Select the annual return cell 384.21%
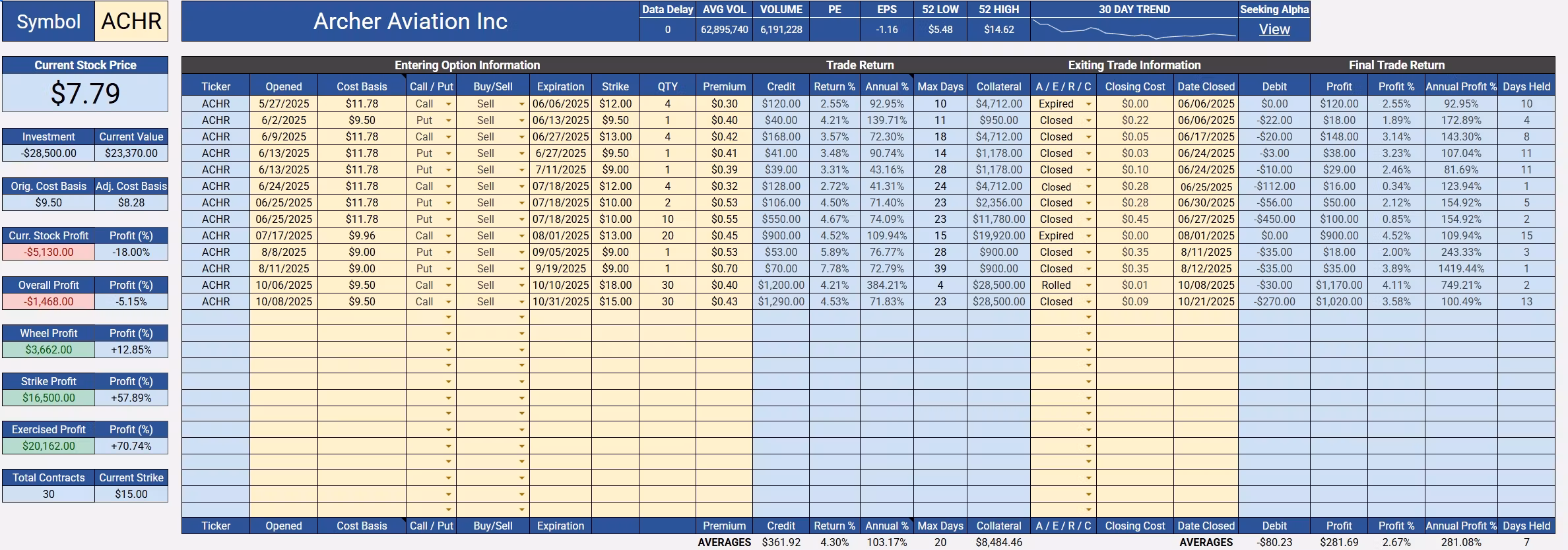1568x550 pixels. pyautogui.click(x=887, y=285)
